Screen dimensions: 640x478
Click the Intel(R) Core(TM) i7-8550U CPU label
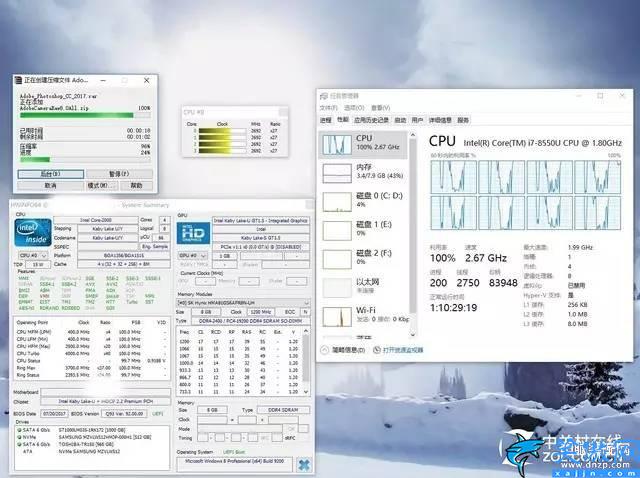coord(542,143)
